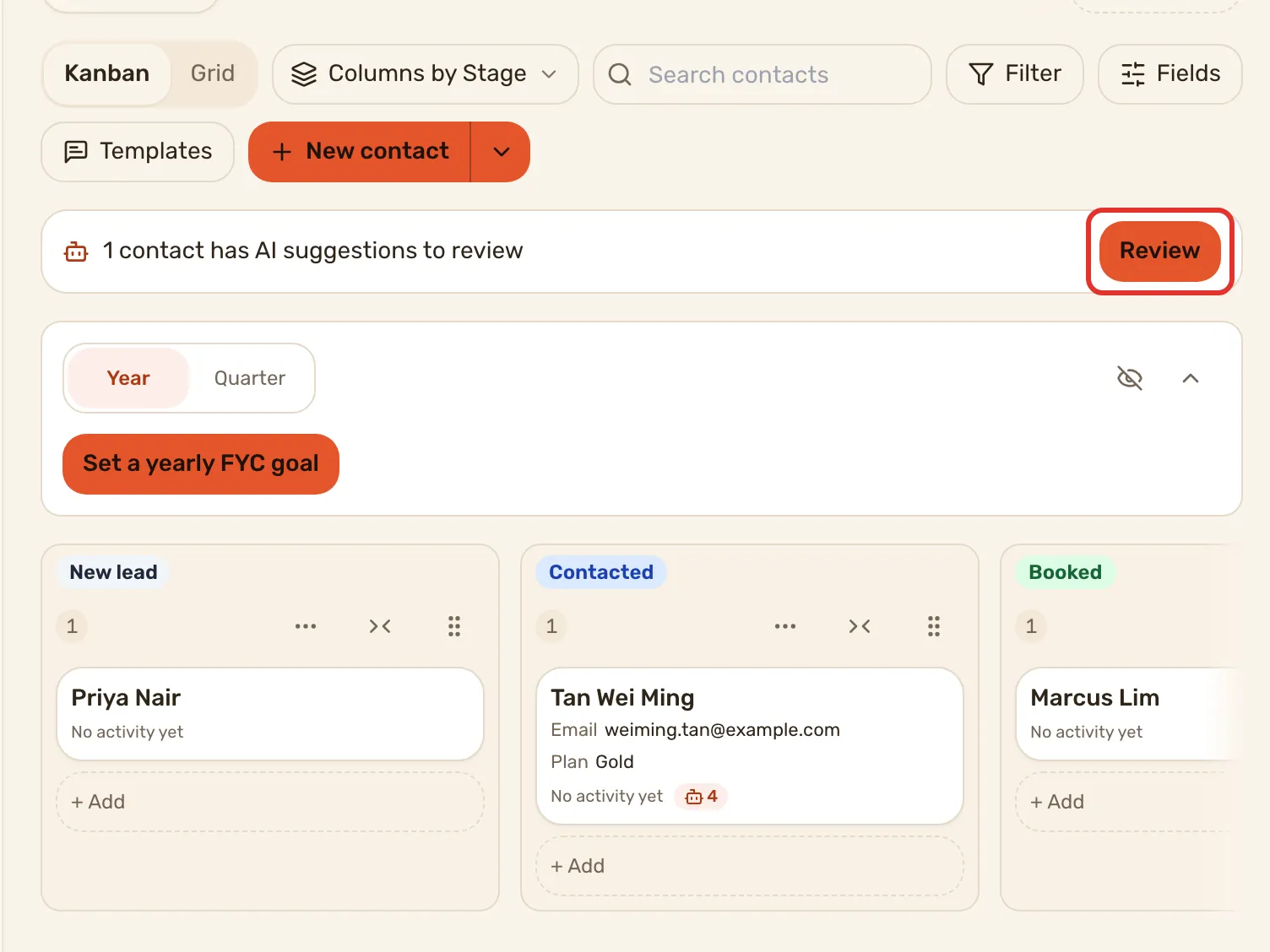
Task: Click the Contacted column drag handle
Action: 934,626
